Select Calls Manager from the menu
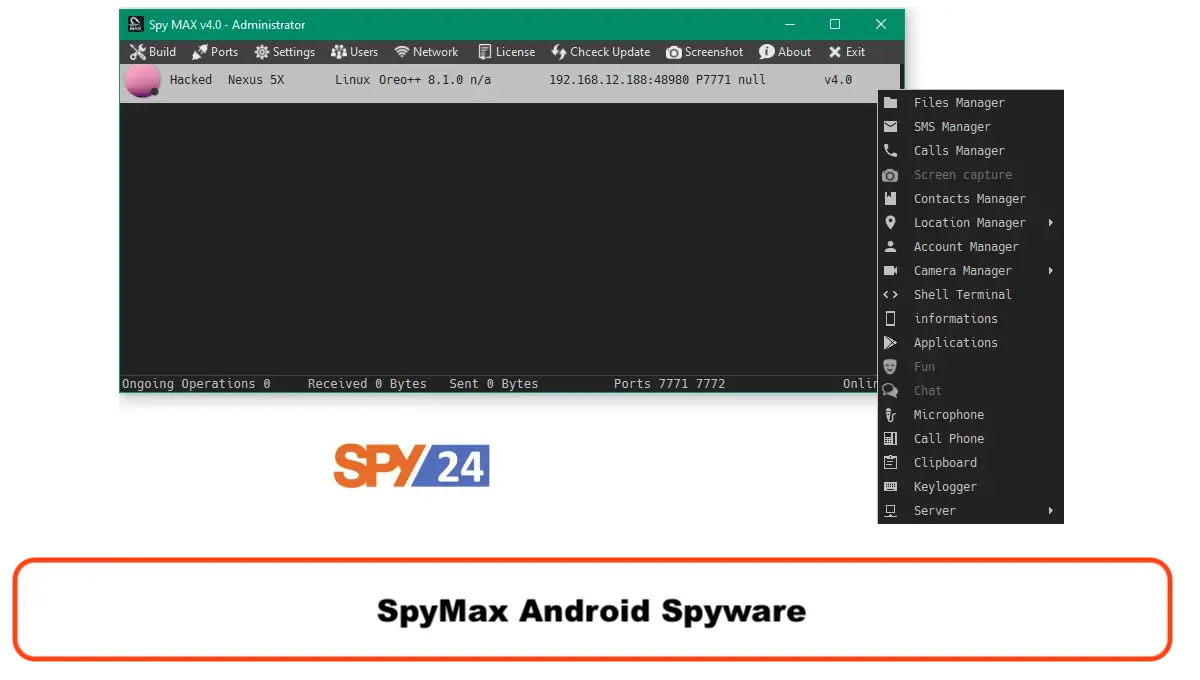Screen dimensions: 1200x680 coord(970,151)
